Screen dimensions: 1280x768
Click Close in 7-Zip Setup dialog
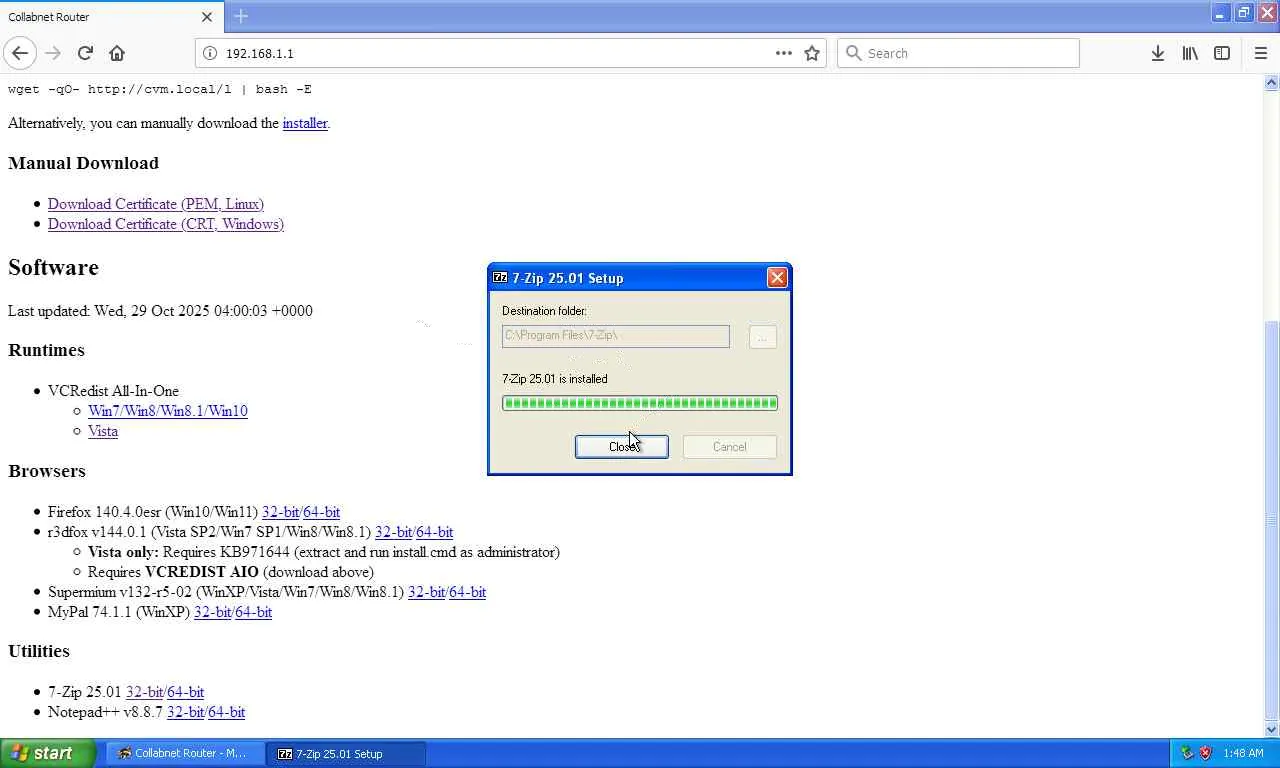pyautogui.click(x=622, y=447)
